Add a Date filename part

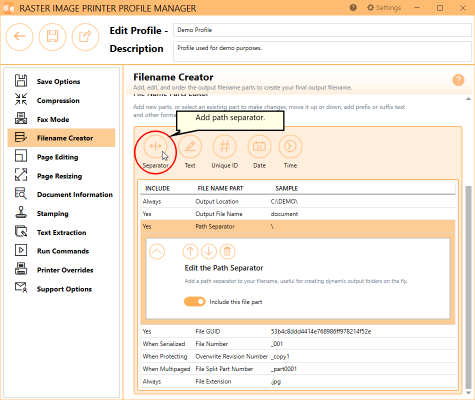(259, 146)
